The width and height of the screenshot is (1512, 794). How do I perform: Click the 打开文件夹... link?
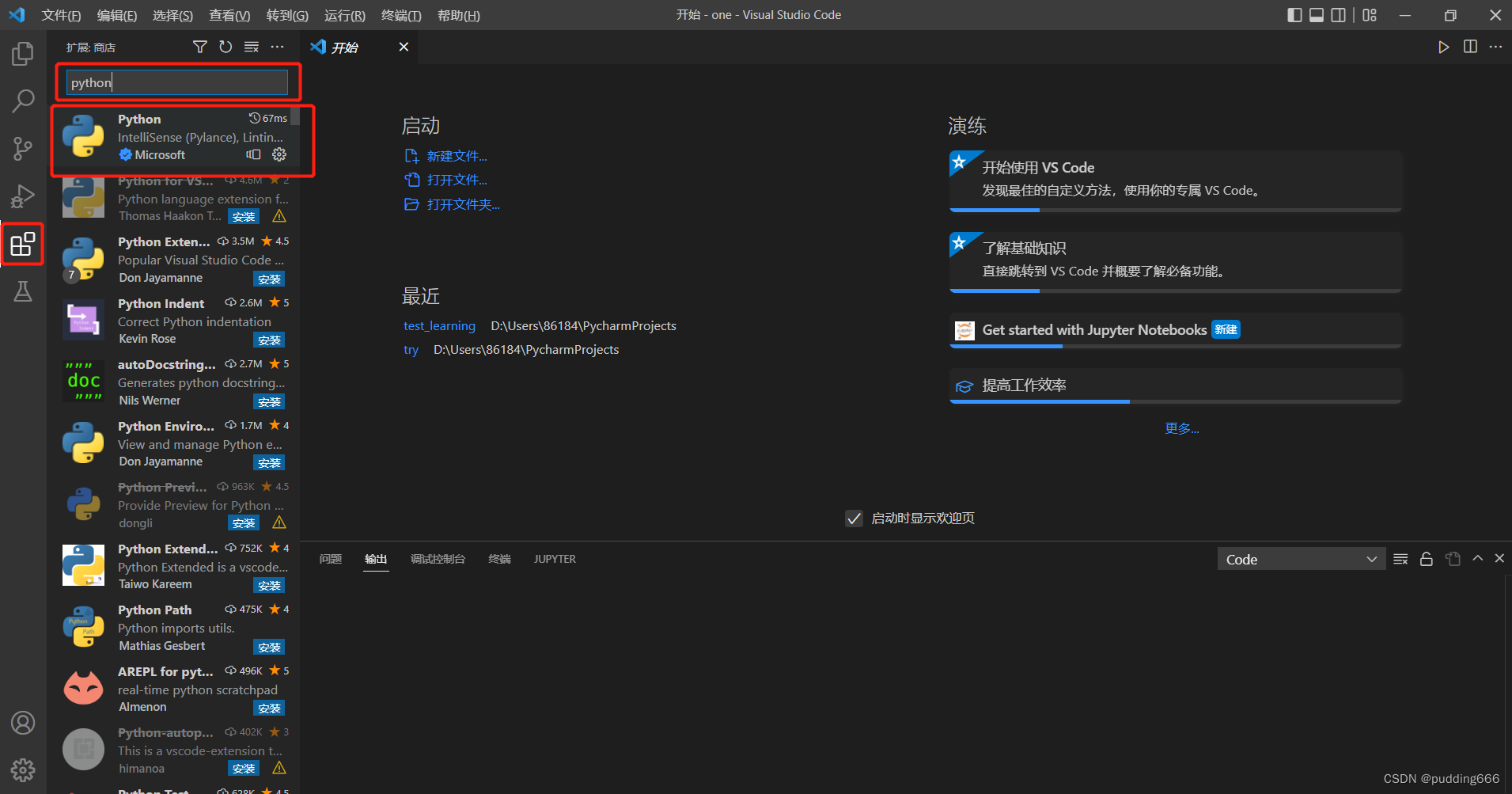(x=463, y=204)
